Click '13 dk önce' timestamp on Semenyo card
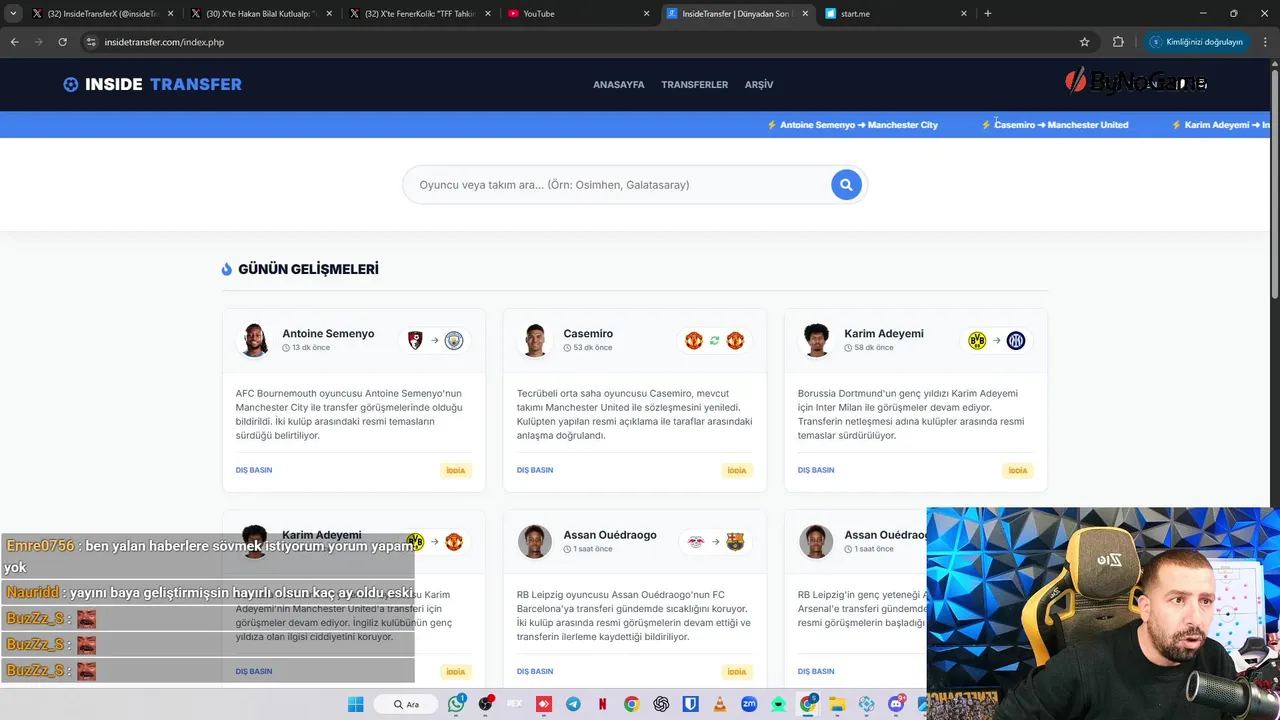This screenshot has width=1280, height=720. (306, 348)
